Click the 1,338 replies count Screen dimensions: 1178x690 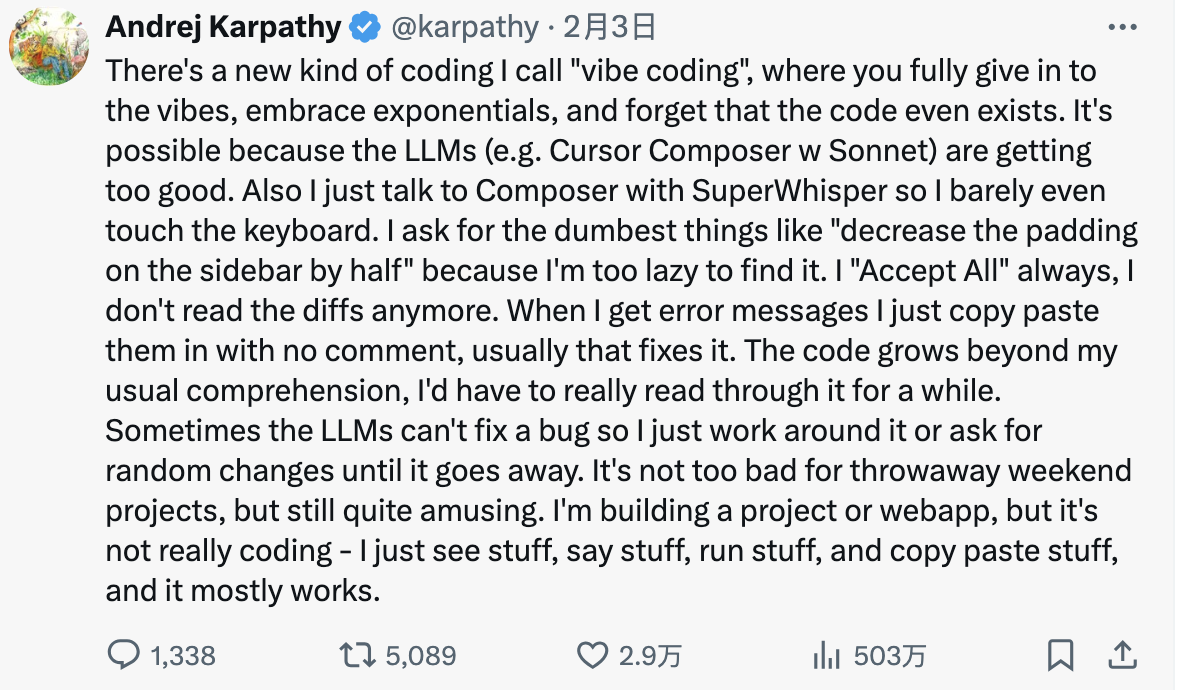(183, 656)
